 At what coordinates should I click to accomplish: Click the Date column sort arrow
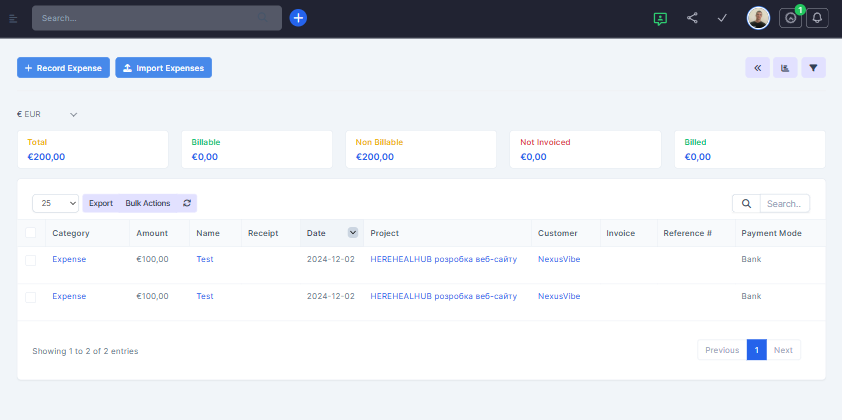pos(353,233)
